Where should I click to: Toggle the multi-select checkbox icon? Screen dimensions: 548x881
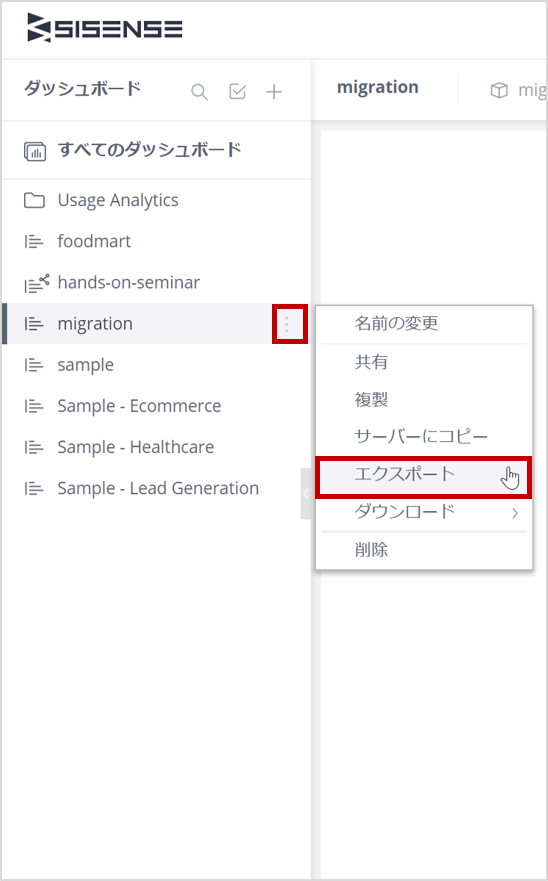click(x=237, y=91)
